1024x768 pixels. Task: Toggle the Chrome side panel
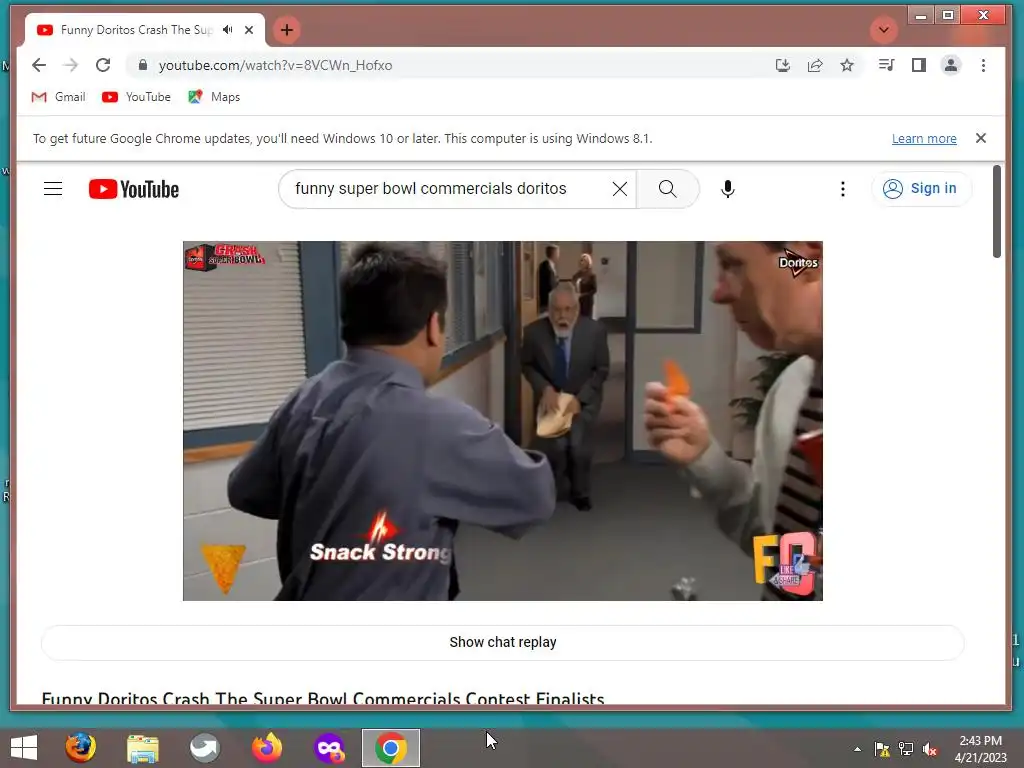pos(919,65)
